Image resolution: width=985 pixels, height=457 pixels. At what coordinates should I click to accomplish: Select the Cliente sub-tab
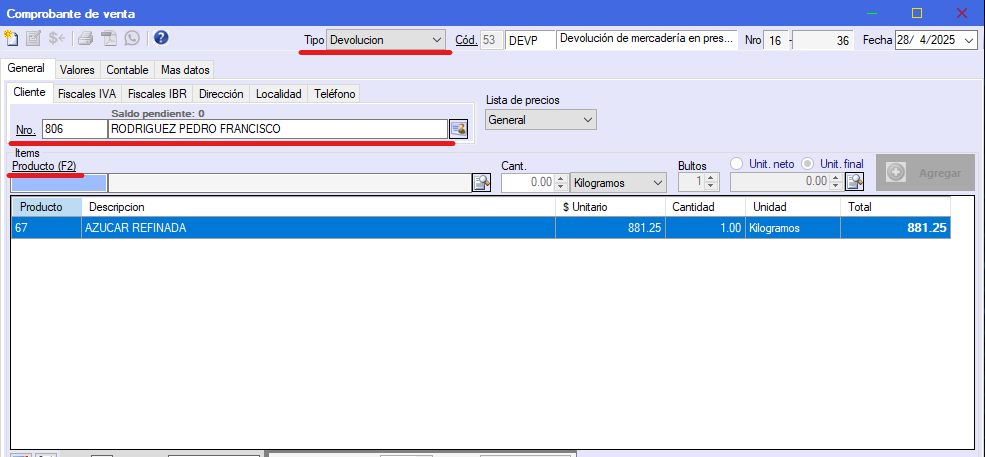pyautogui.click(x=30, y=92)
